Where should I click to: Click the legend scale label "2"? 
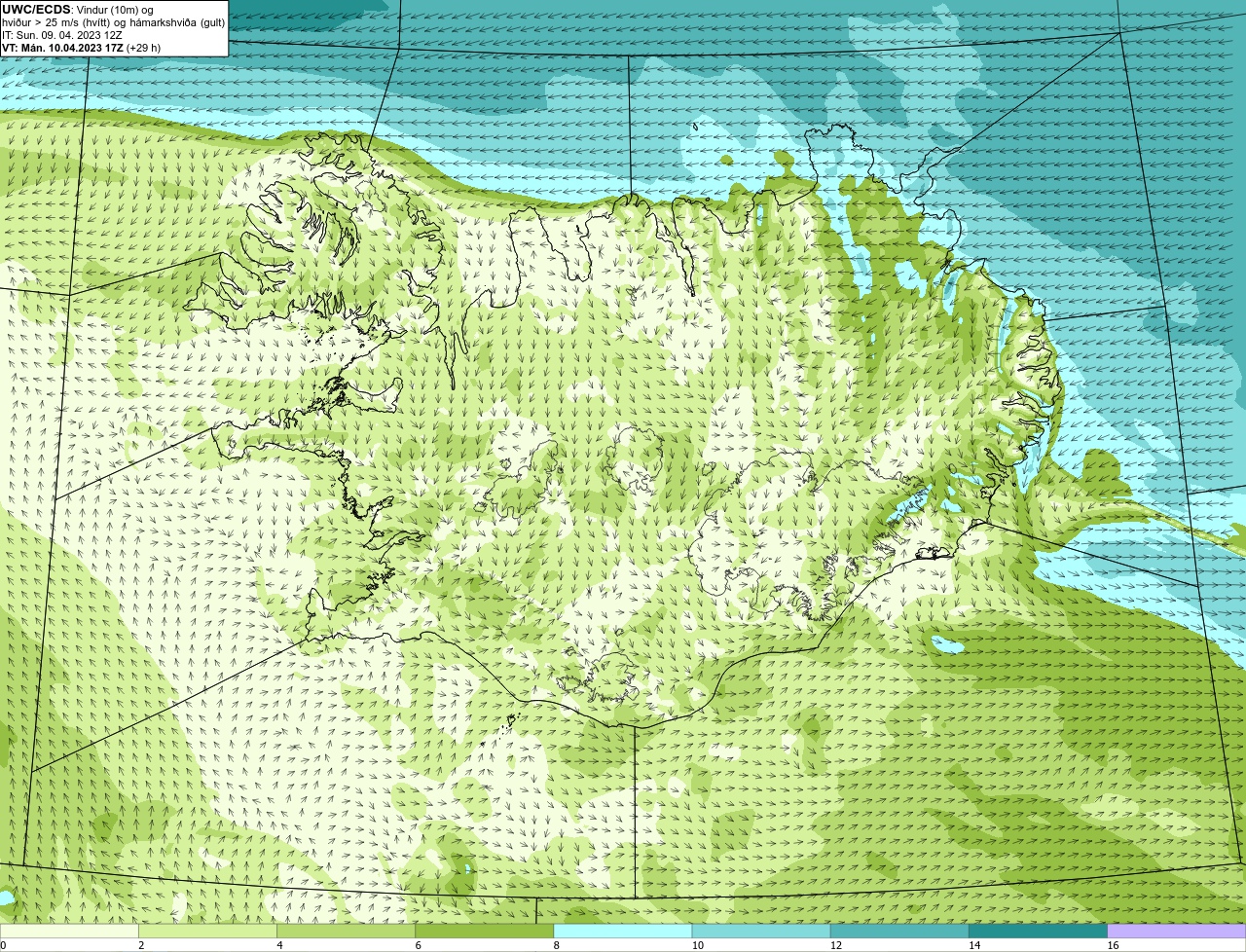(x=141, y=945)
